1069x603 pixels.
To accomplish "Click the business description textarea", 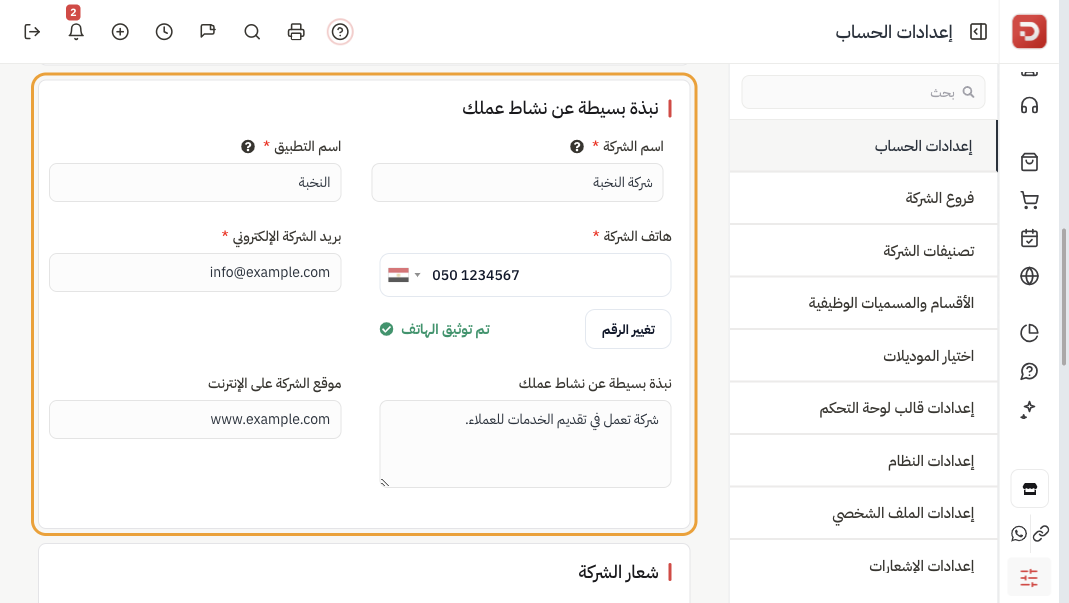I will point(525,444).
